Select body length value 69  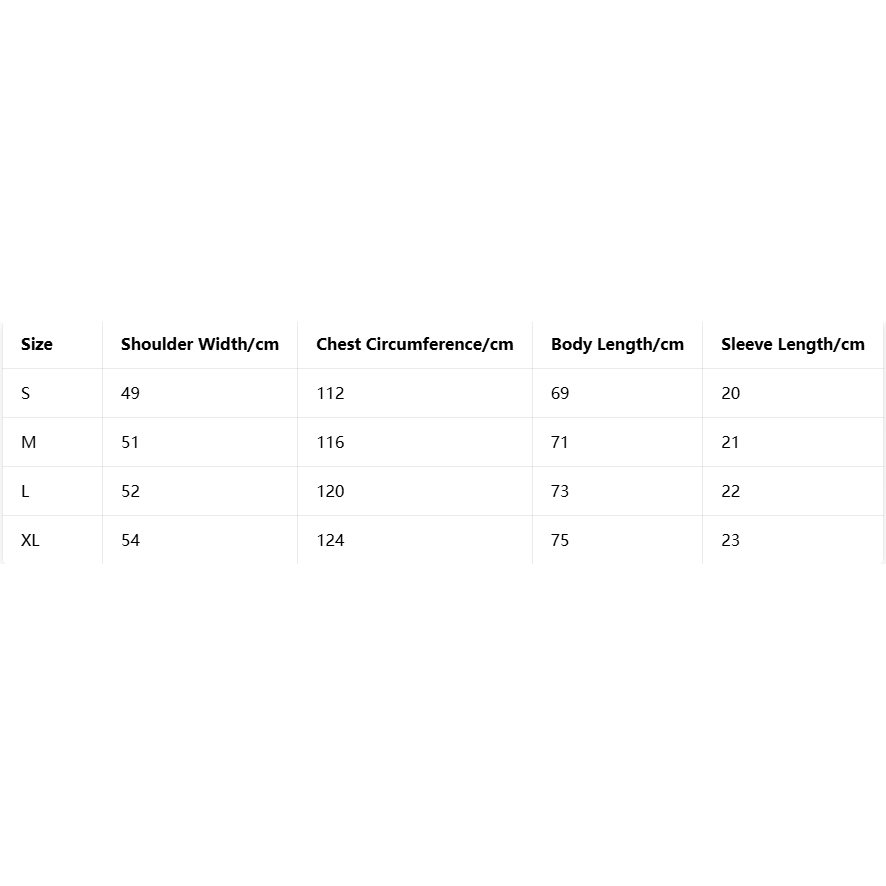(x=560, y=393)
